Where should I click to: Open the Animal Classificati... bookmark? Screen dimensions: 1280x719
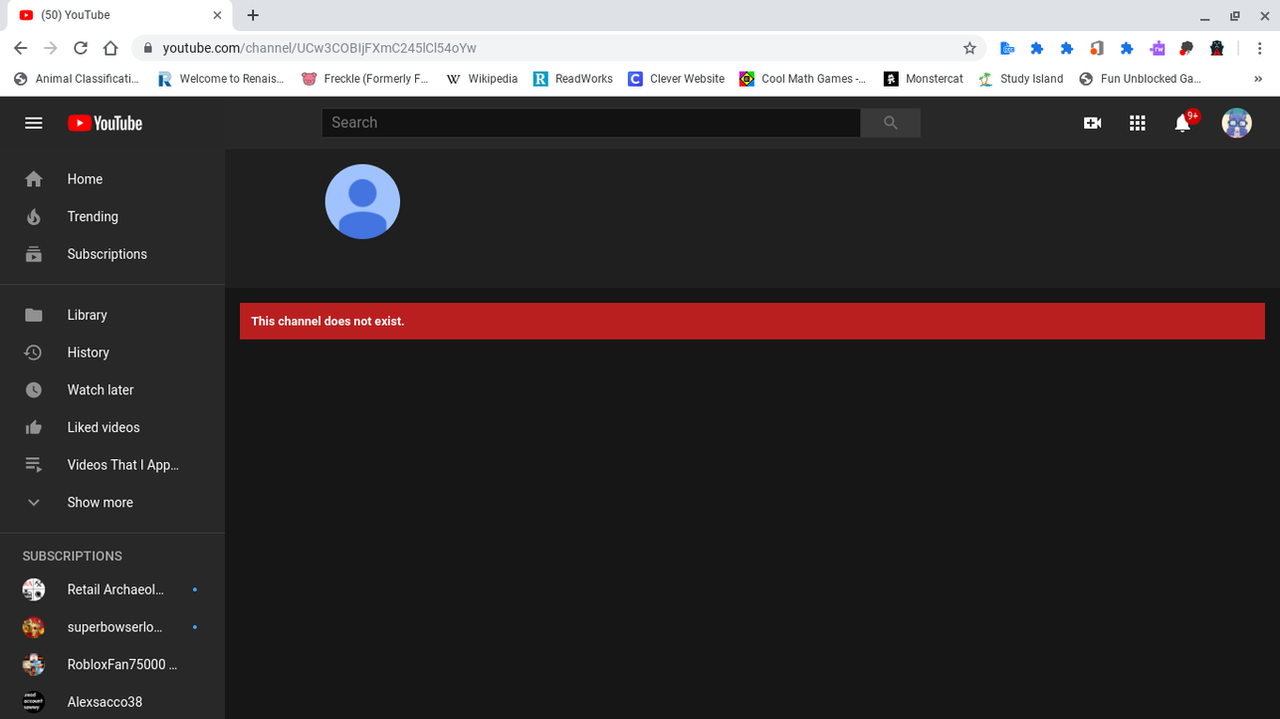[x=76, y=79]
